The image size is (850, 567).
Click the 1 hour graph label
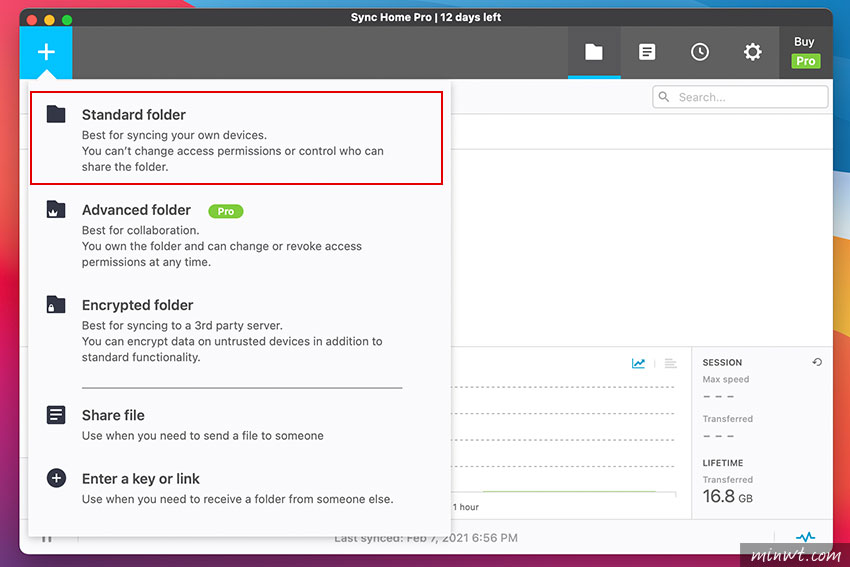[466, 507]
